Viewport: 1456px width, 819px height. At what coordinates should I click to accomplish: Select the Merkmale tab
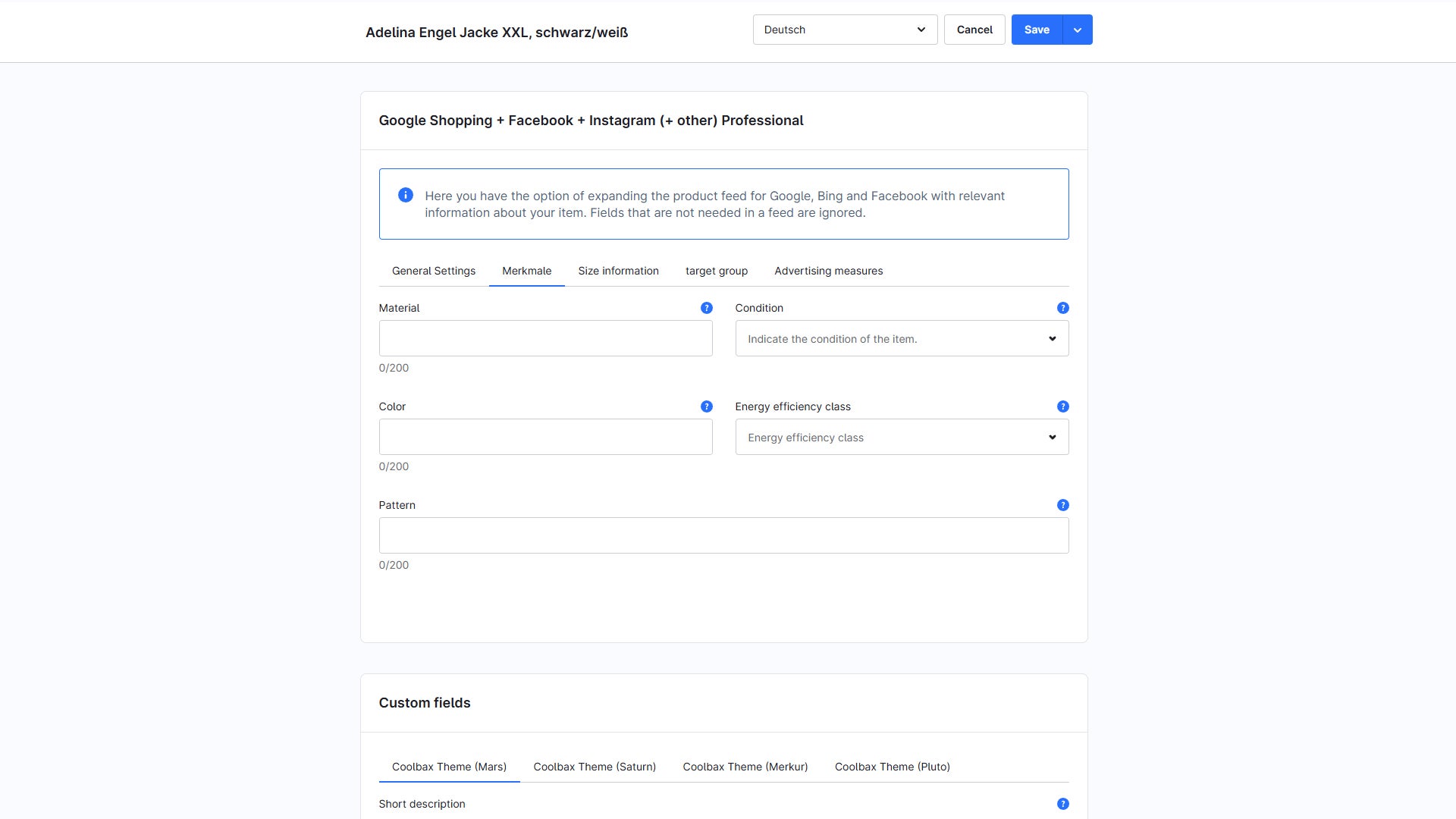(526, 271)
